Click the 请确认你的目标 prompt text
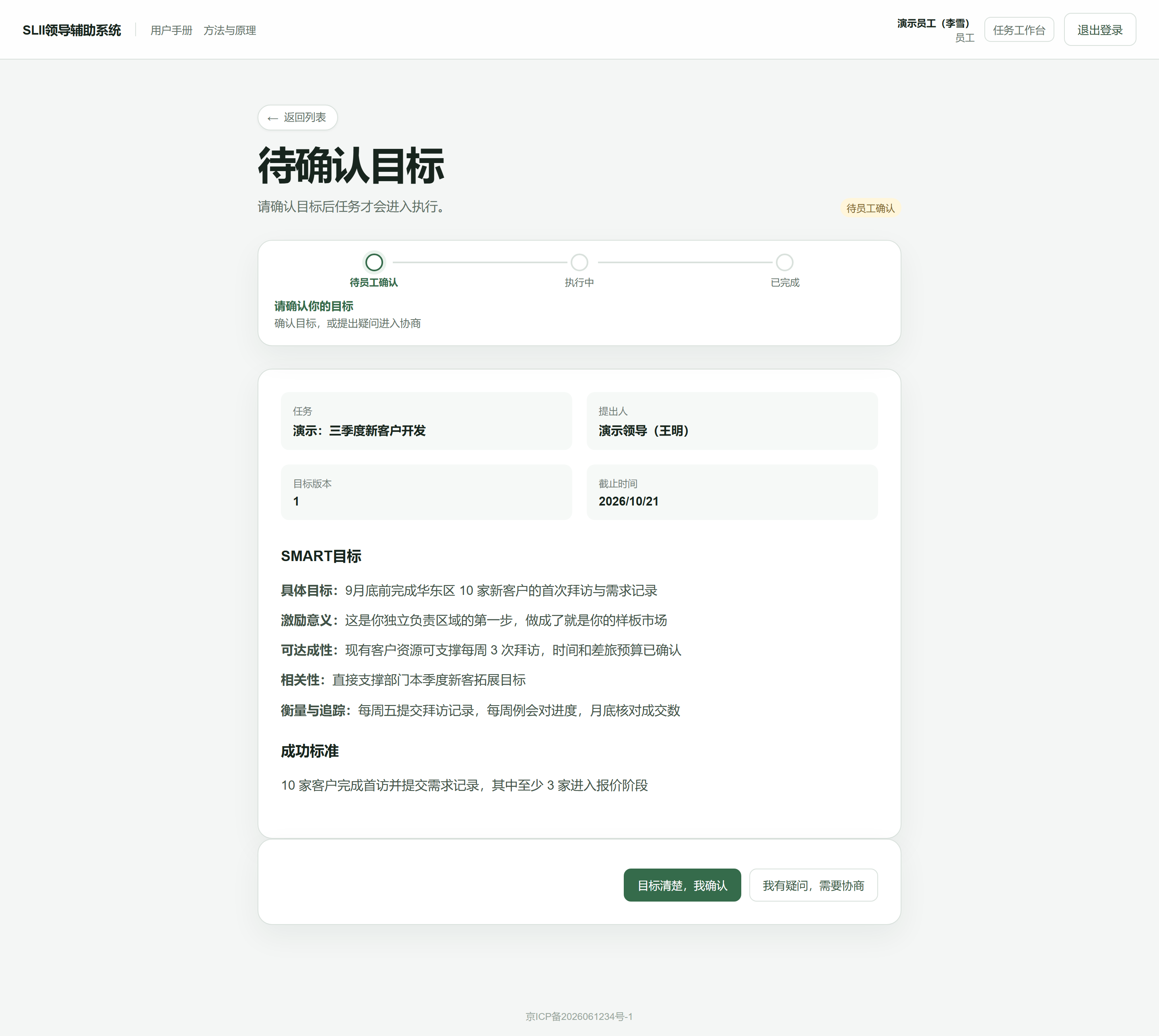 click(313, 306)
